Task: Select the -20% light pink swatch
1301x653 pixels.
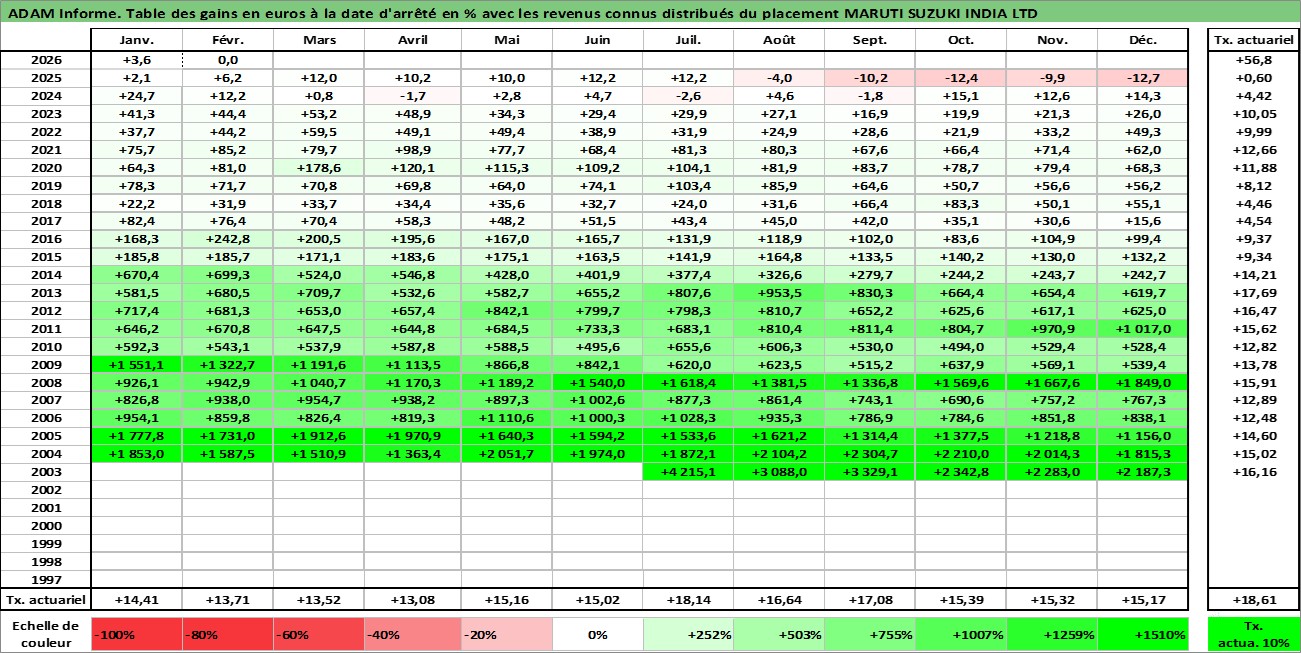Action: (506, 634)
